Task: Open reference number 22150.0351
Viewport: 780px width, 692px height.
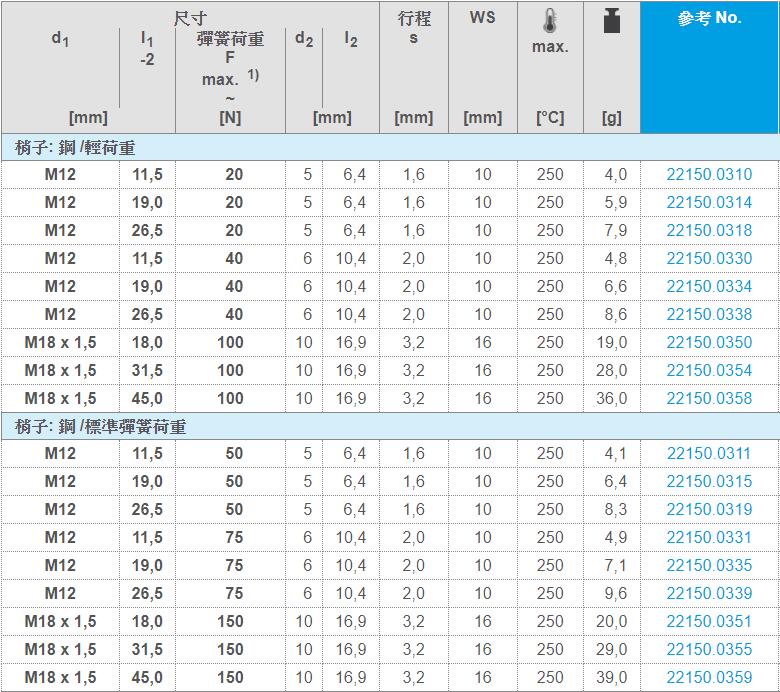Action: (709, 622)
